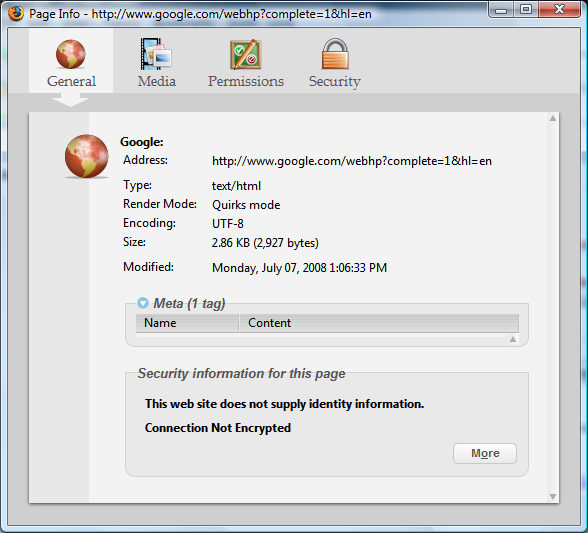Select the Monday, July 07, 2008 modified value
The height and width of the screenshot is (533, 588).
click(x=299, y=268)
